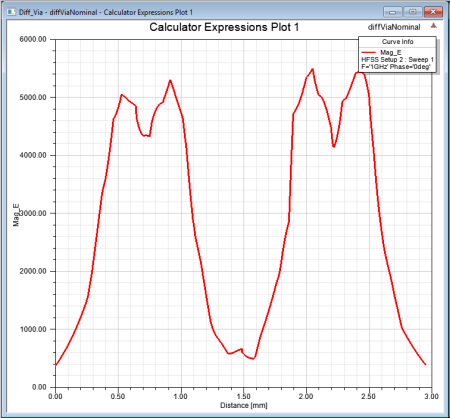The height and width of the screenshot is (418, 450).
Task: Click the 1.50 X-axis tick label
Action: (244, 396)
